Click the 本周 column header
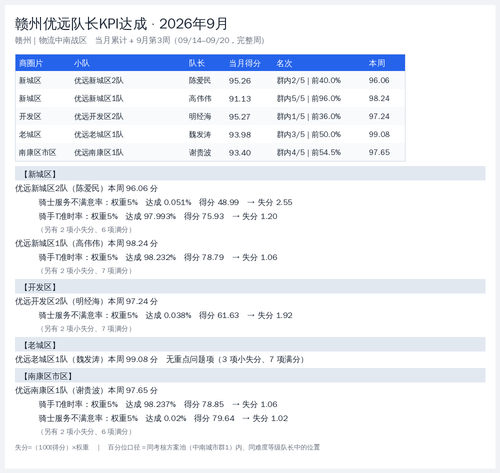 coord(377,63)
